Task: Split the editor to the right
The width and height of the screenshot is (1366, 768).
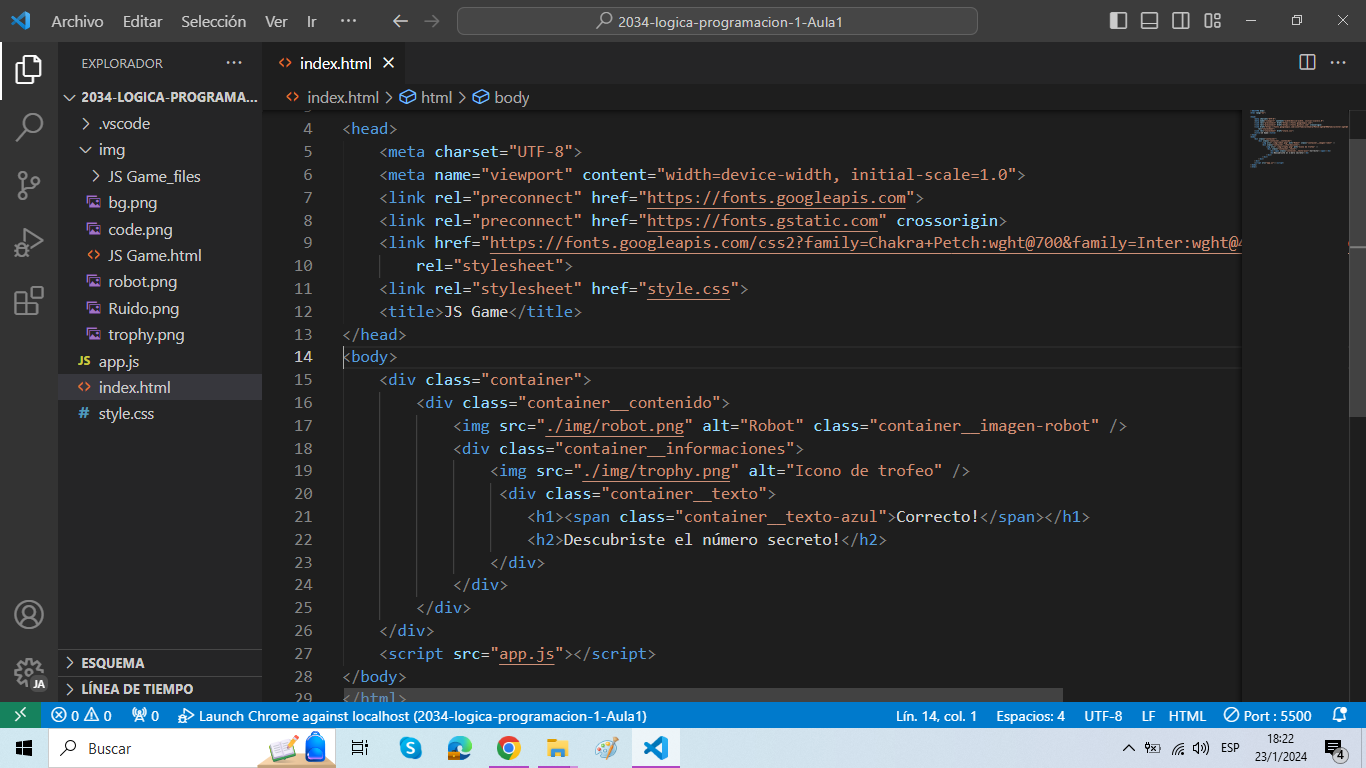Action: point(1307,62)
